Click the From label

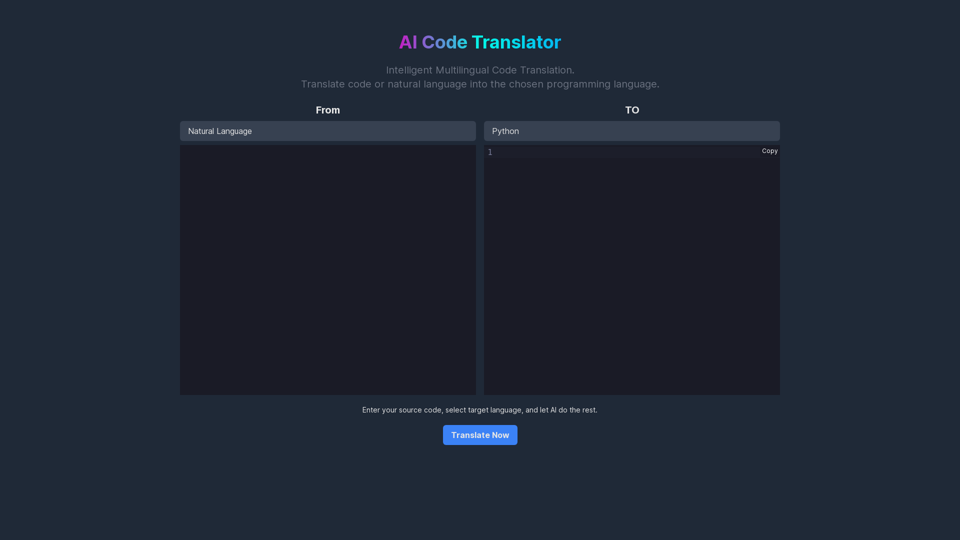(328, 110)
